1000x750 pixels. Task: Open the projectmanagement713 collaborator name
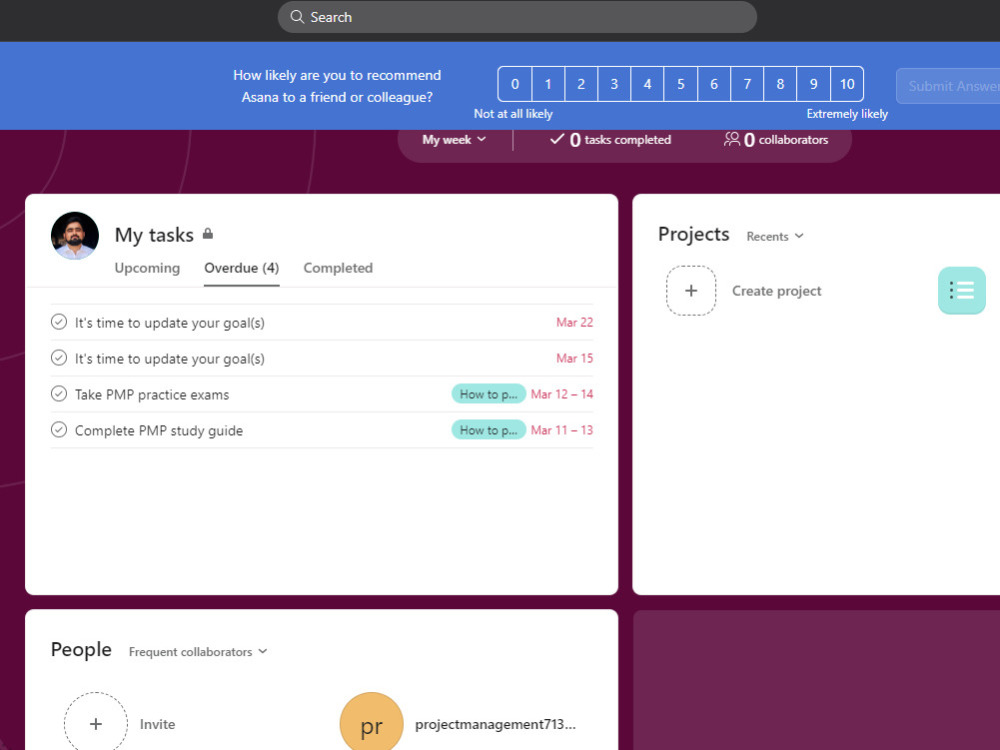(x=496, y=724)
